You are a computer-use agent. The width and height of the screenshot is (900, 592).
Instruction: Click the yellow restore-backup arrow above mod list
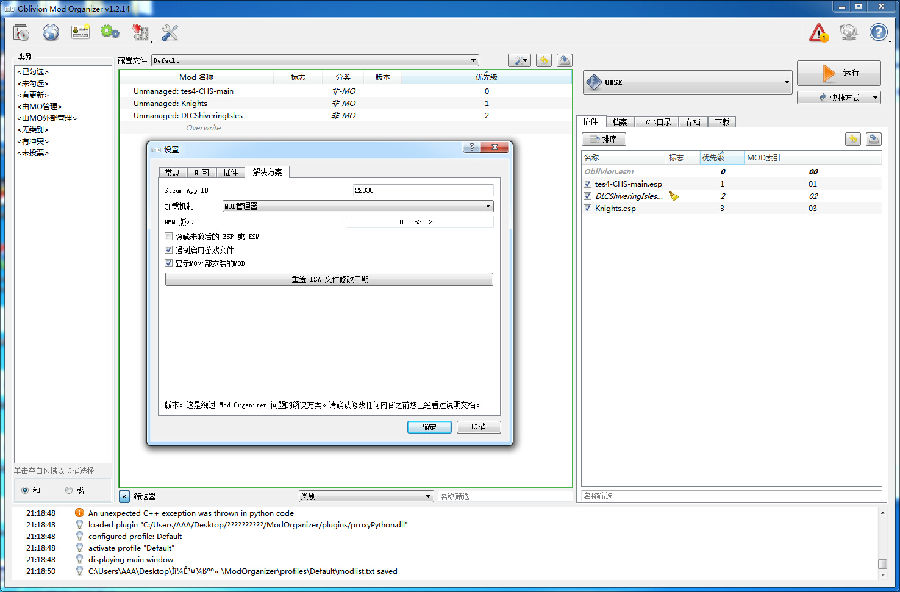(x=544, y=60)
